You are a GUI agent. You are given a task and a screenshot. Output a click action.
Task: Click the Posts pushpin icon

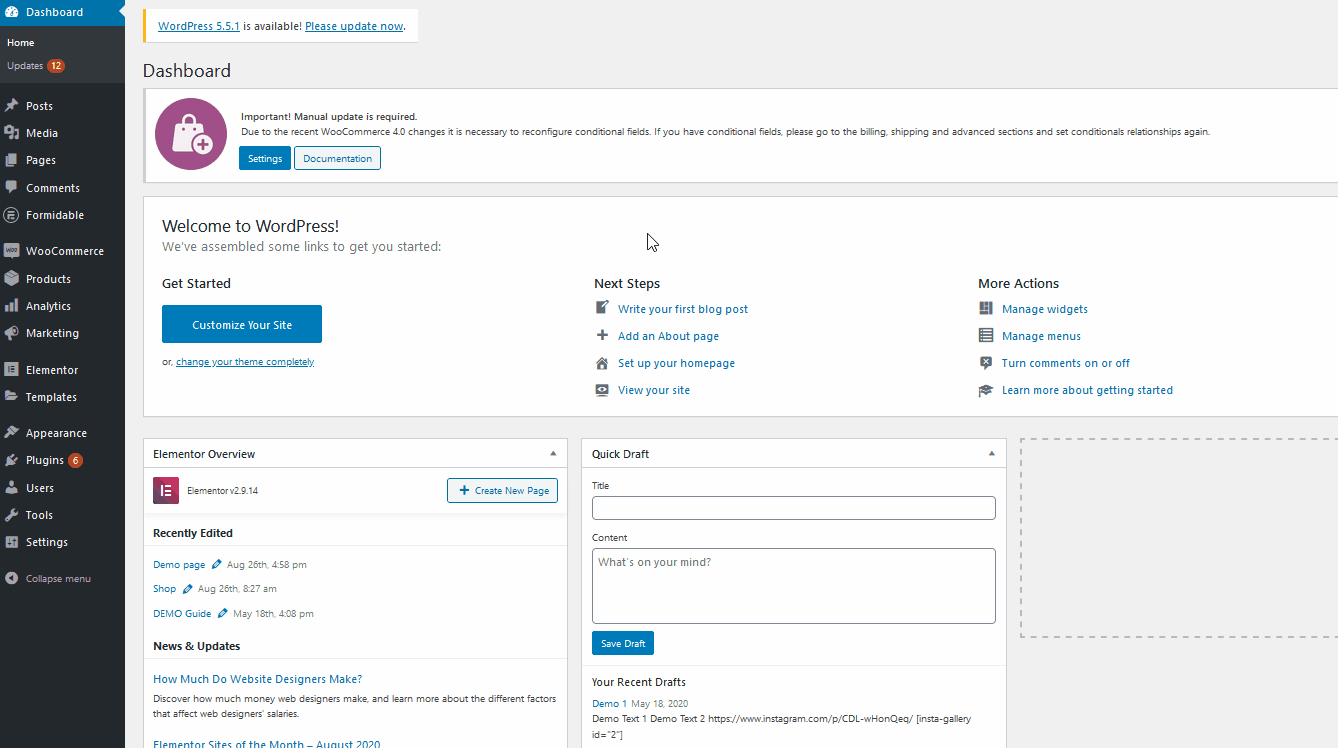pyautogui.click(x=11, y=105)
